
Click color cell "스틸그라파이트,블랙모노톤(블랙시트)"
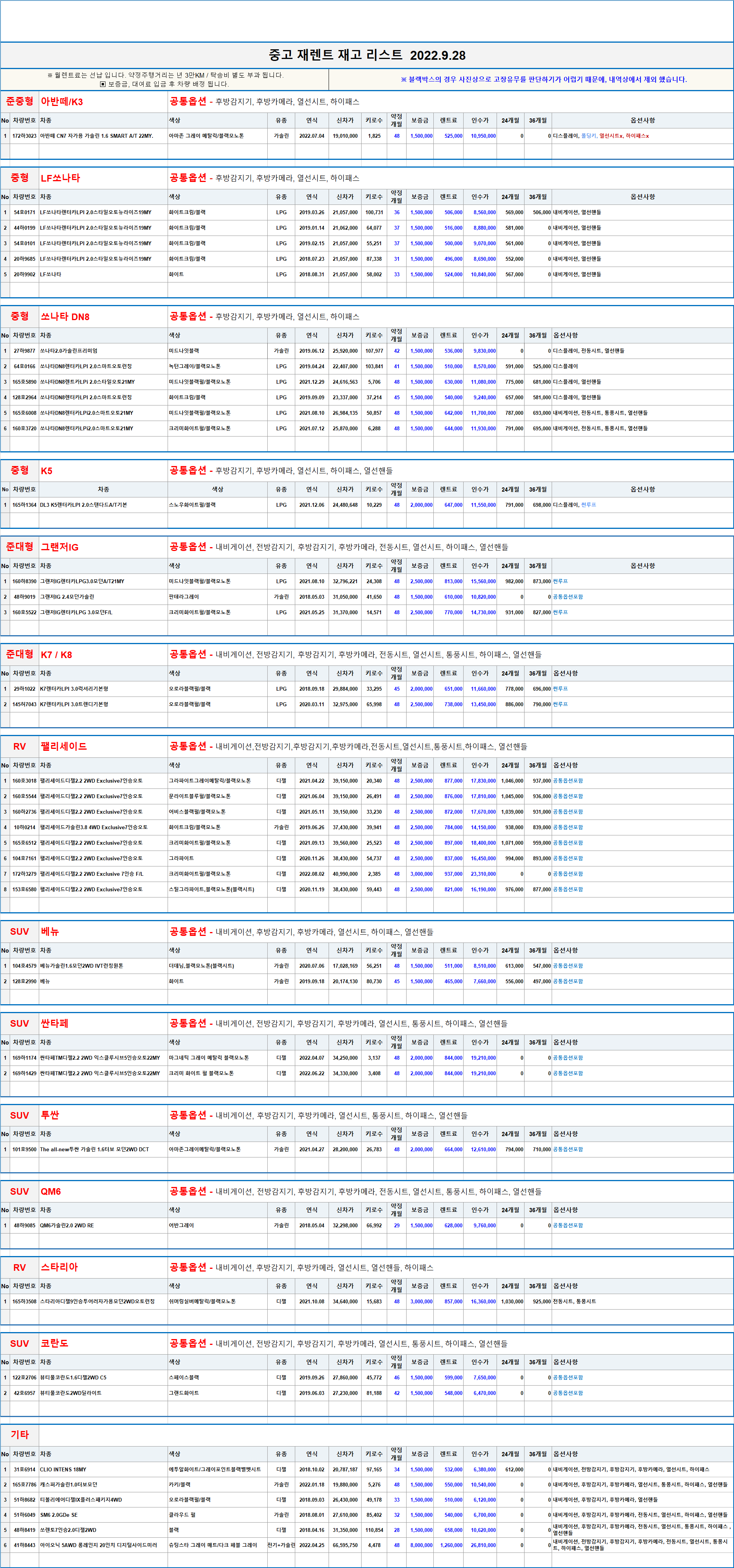(x=212, y=890)
